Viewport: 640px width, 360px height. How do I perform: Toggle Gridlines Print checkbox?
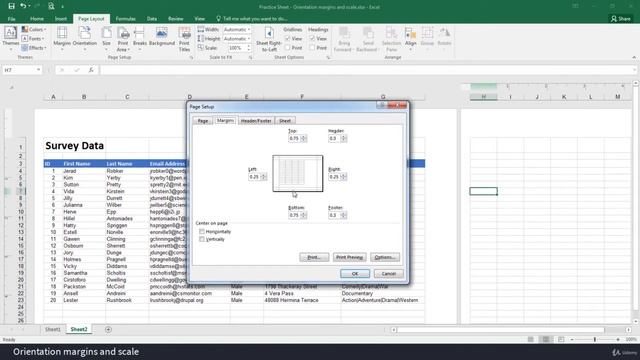tap(287, 48)
